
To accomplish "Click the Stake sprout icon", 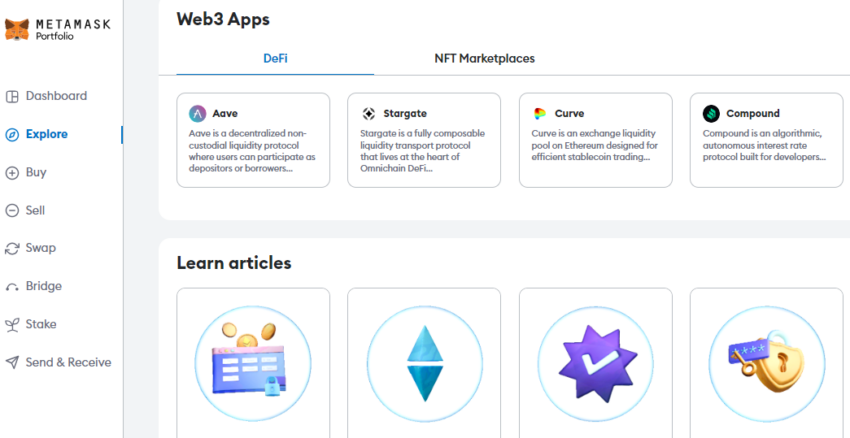I will coord(12,325).
